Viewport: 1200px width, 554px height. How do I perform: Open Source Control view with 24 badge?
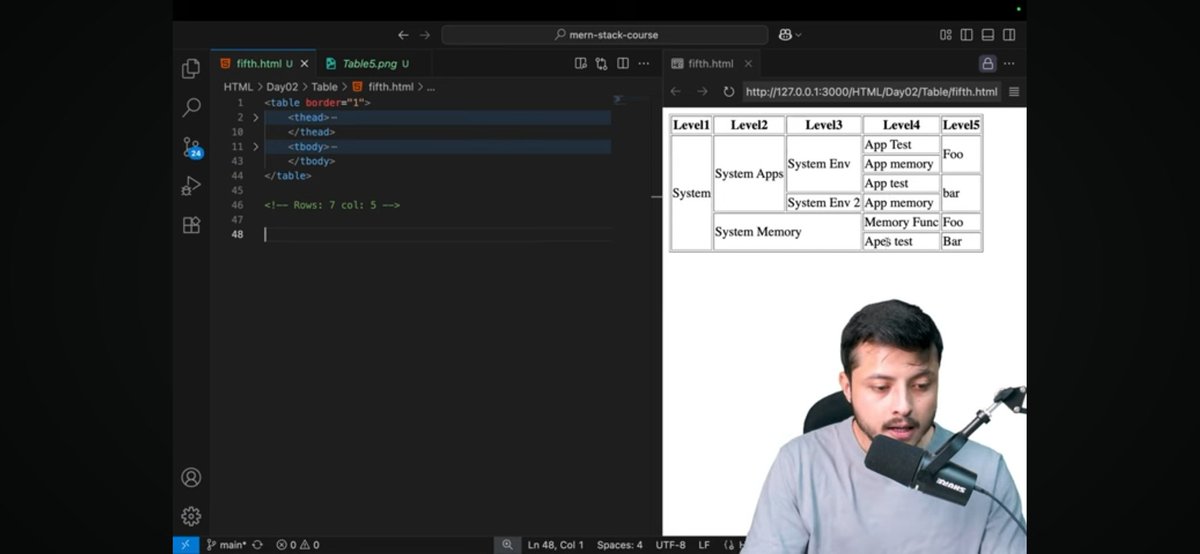tap(191, 147)
